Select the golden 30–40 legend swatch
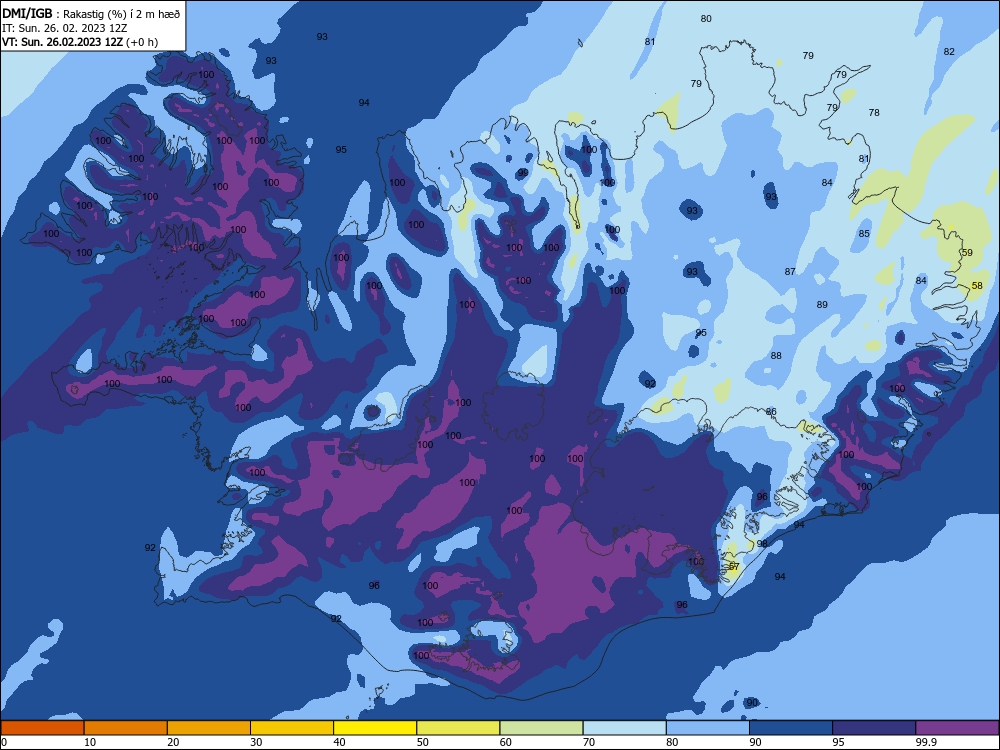This screenshot has width=1000, height=750. click(x=292, y=728)
